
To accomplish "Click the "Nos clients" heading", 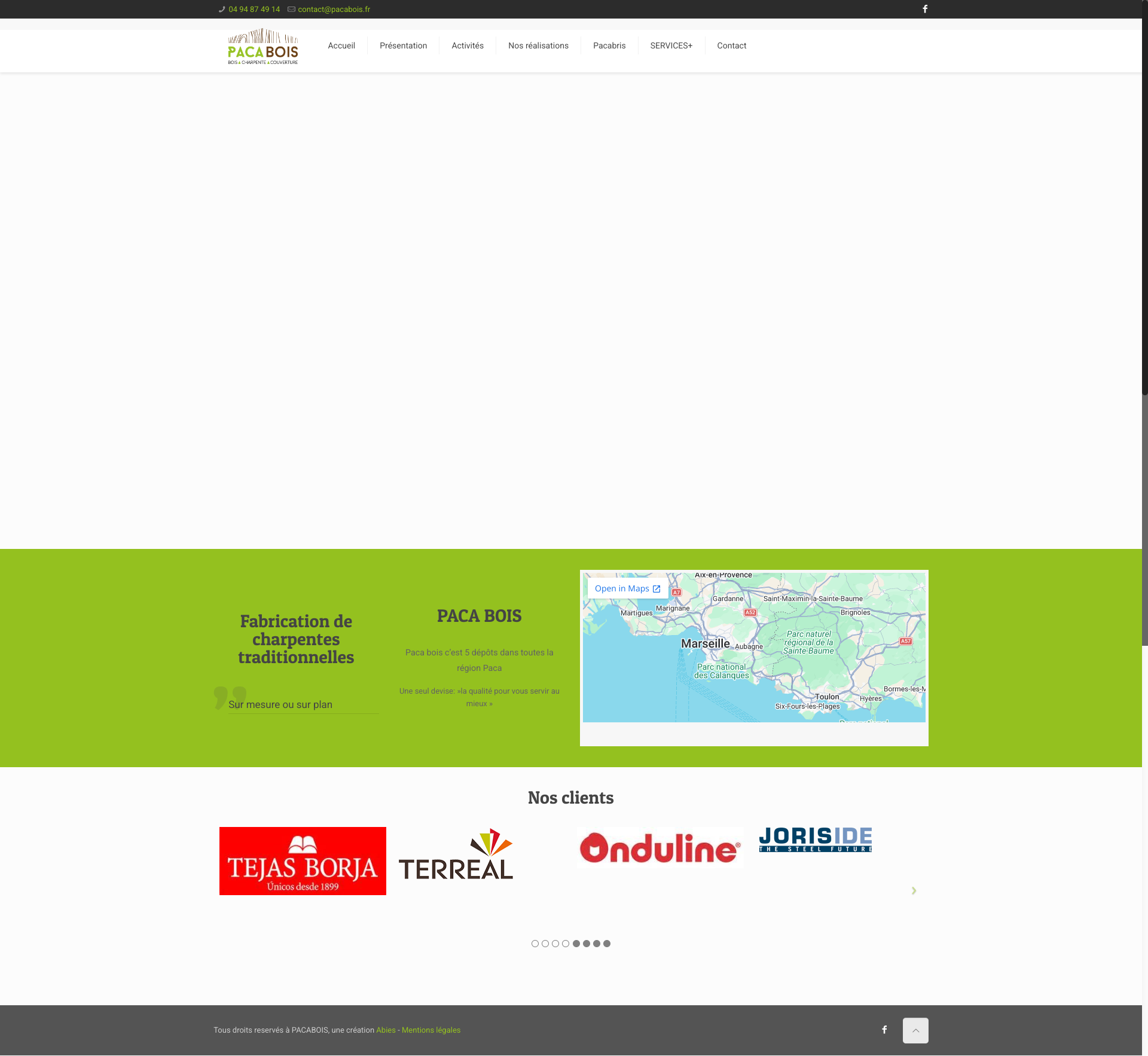I will [570, 798].
